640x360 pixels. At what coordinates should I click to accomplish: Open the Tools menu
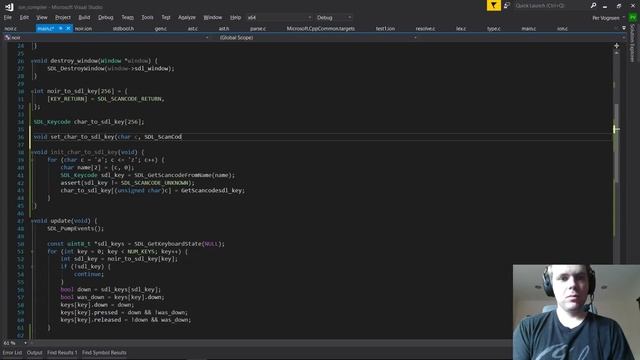(x=147, y=18)
